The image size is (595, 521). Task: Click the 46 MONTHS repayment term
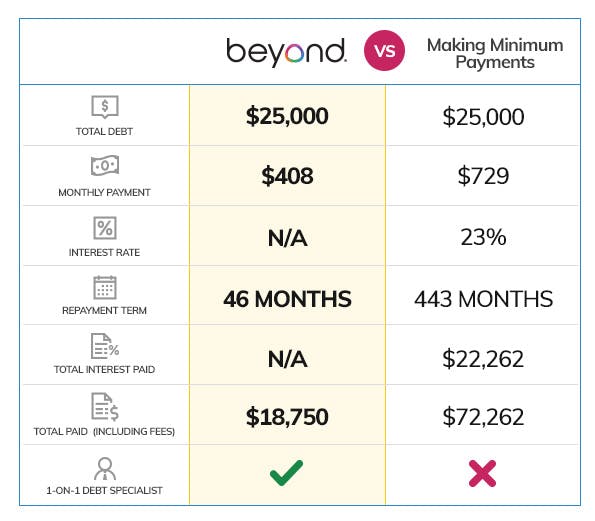(287, 299)
